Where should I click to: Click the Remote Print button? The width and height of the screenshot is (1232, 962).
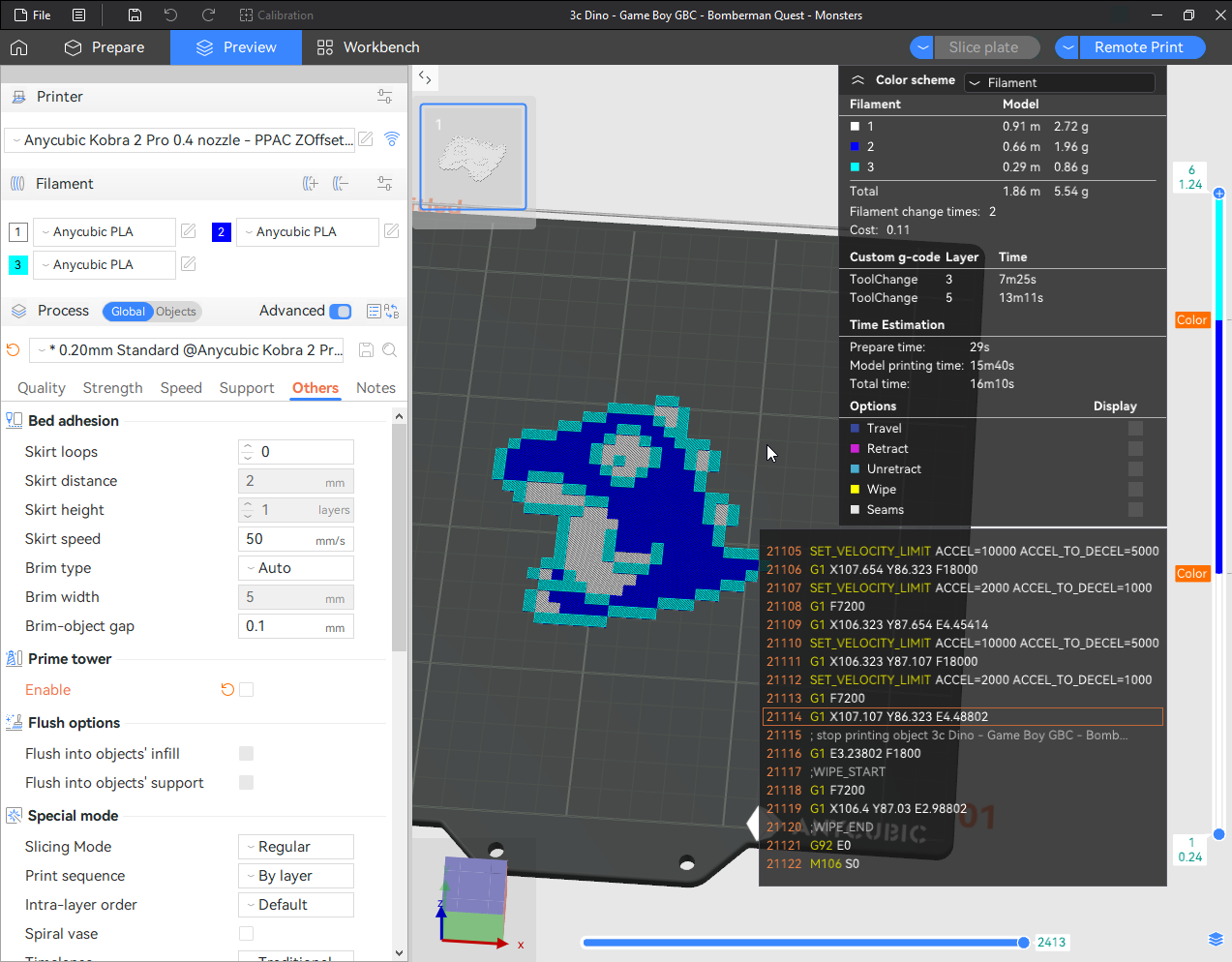click(1138, 47)
